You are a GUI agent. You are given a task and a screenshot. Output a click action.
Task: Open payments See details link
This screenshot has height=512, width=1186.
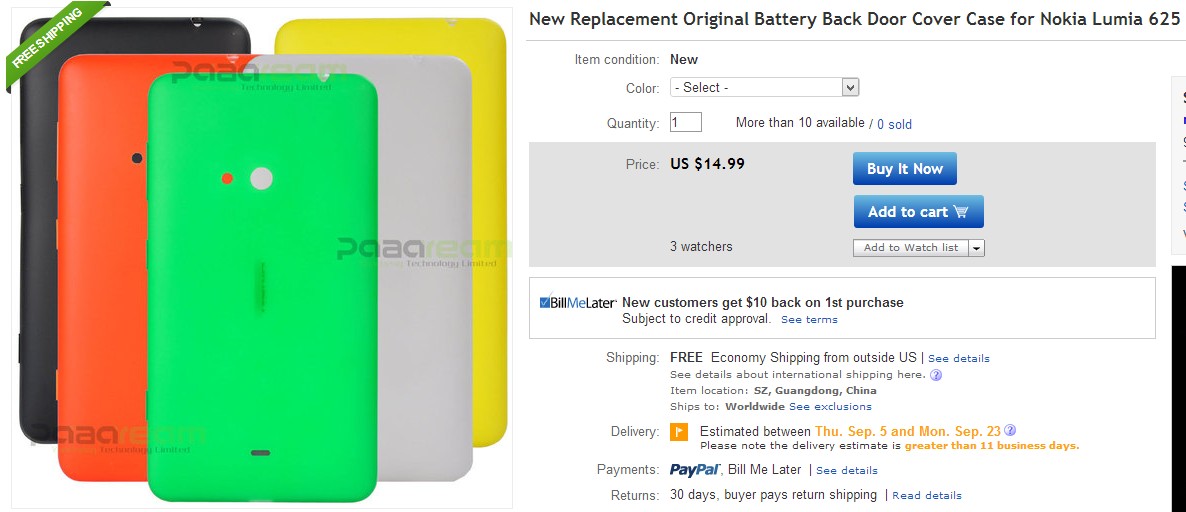pyautogui.click(x=846, y=470)
